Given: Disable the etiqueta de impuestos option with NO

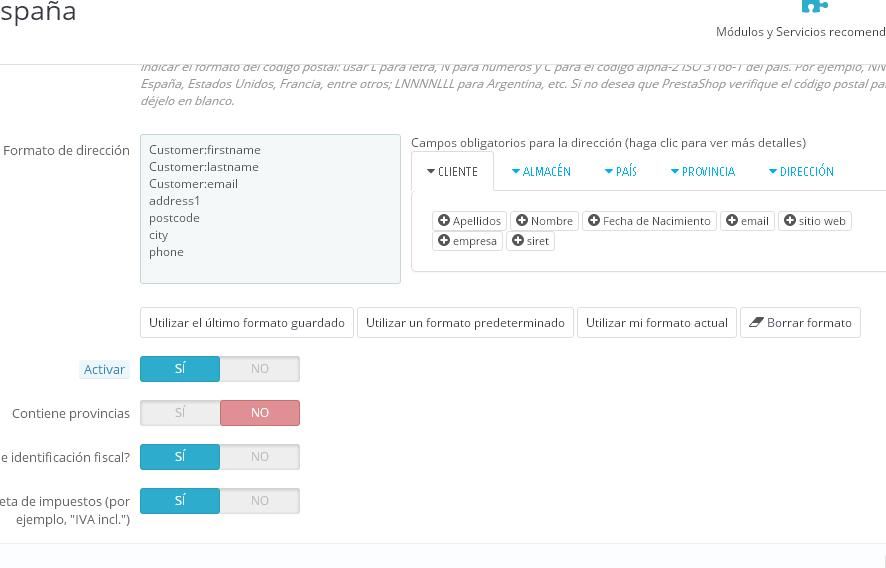Looking at the screenshot, I should point(260,501).
